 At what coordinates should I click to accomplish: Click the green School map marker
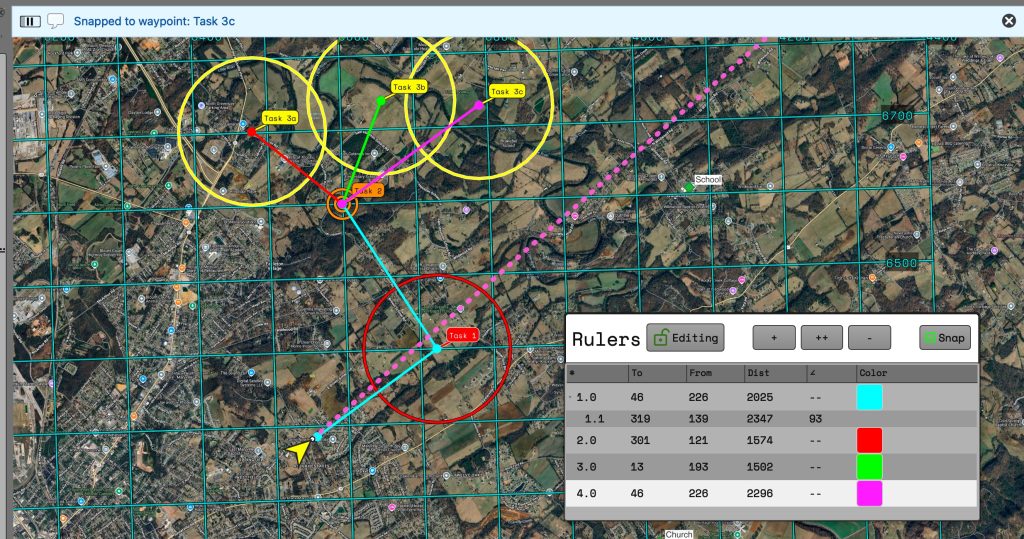690,187
